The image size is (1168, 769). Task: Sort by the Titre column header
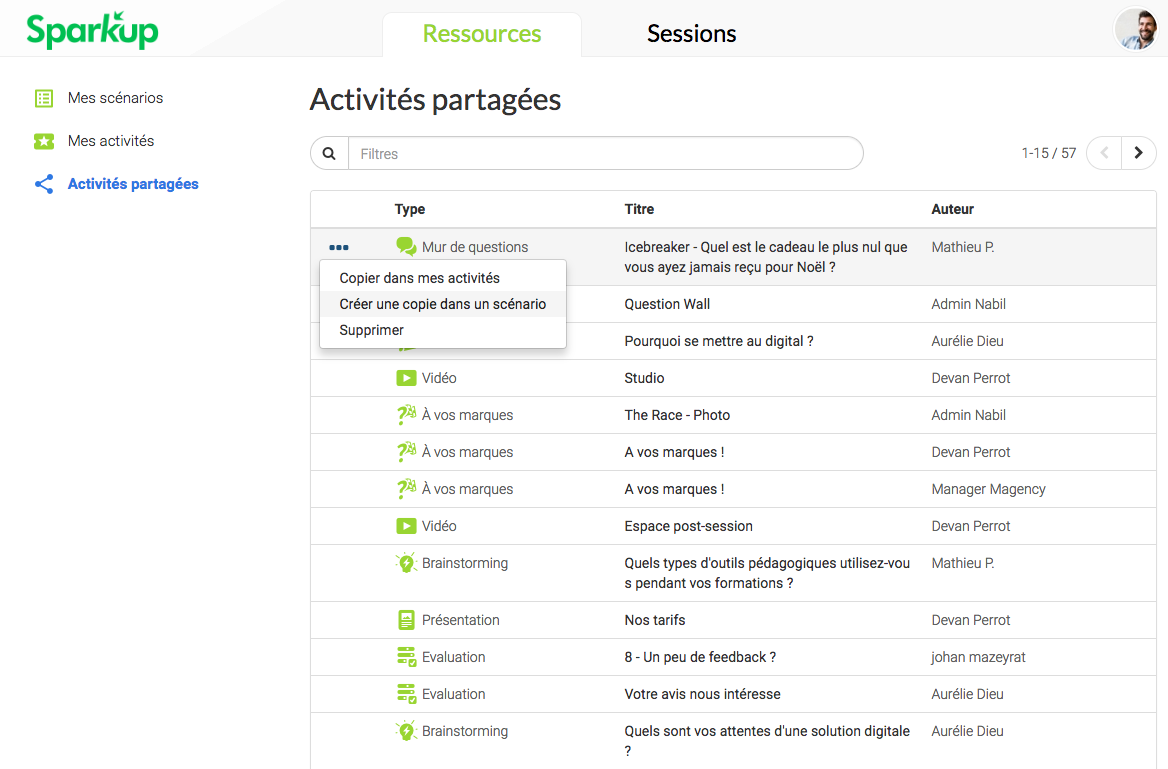639,209
